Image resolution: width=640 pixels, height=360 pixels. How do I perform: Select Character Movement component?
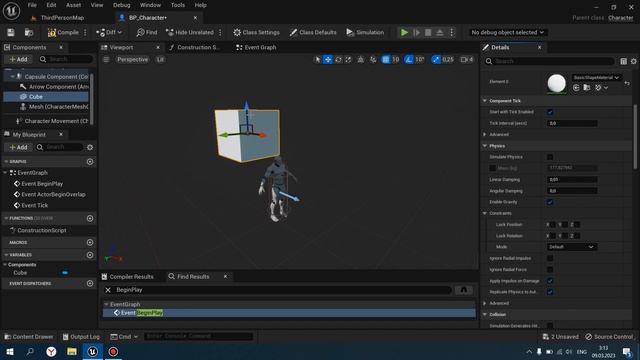52,121
